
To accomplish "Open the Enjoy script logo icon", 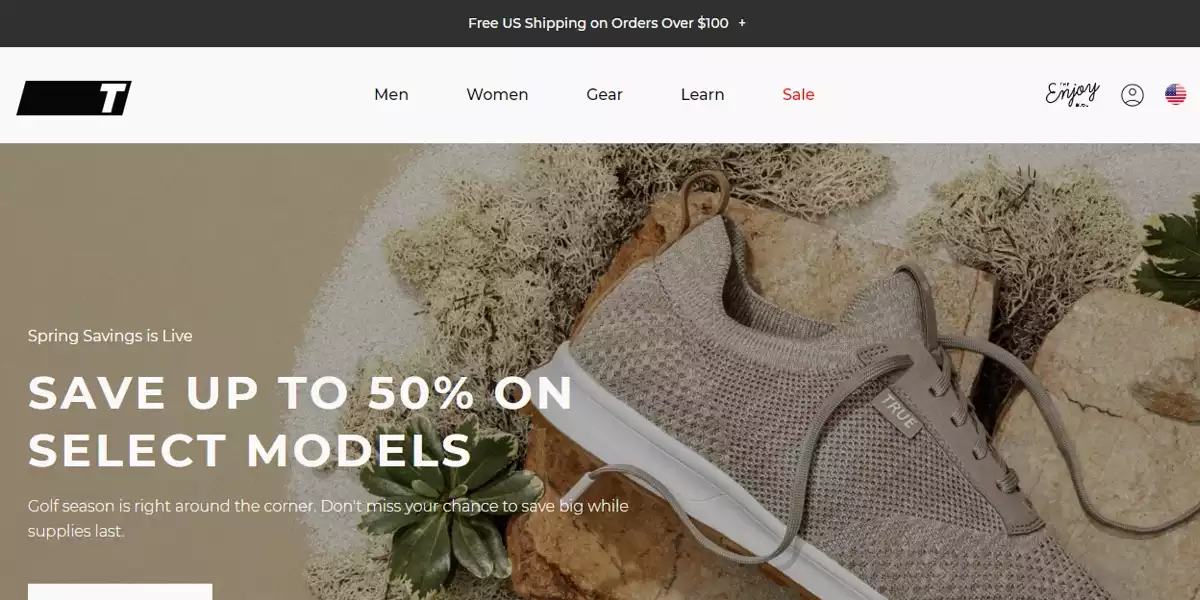I will (x=1072, y=94).
